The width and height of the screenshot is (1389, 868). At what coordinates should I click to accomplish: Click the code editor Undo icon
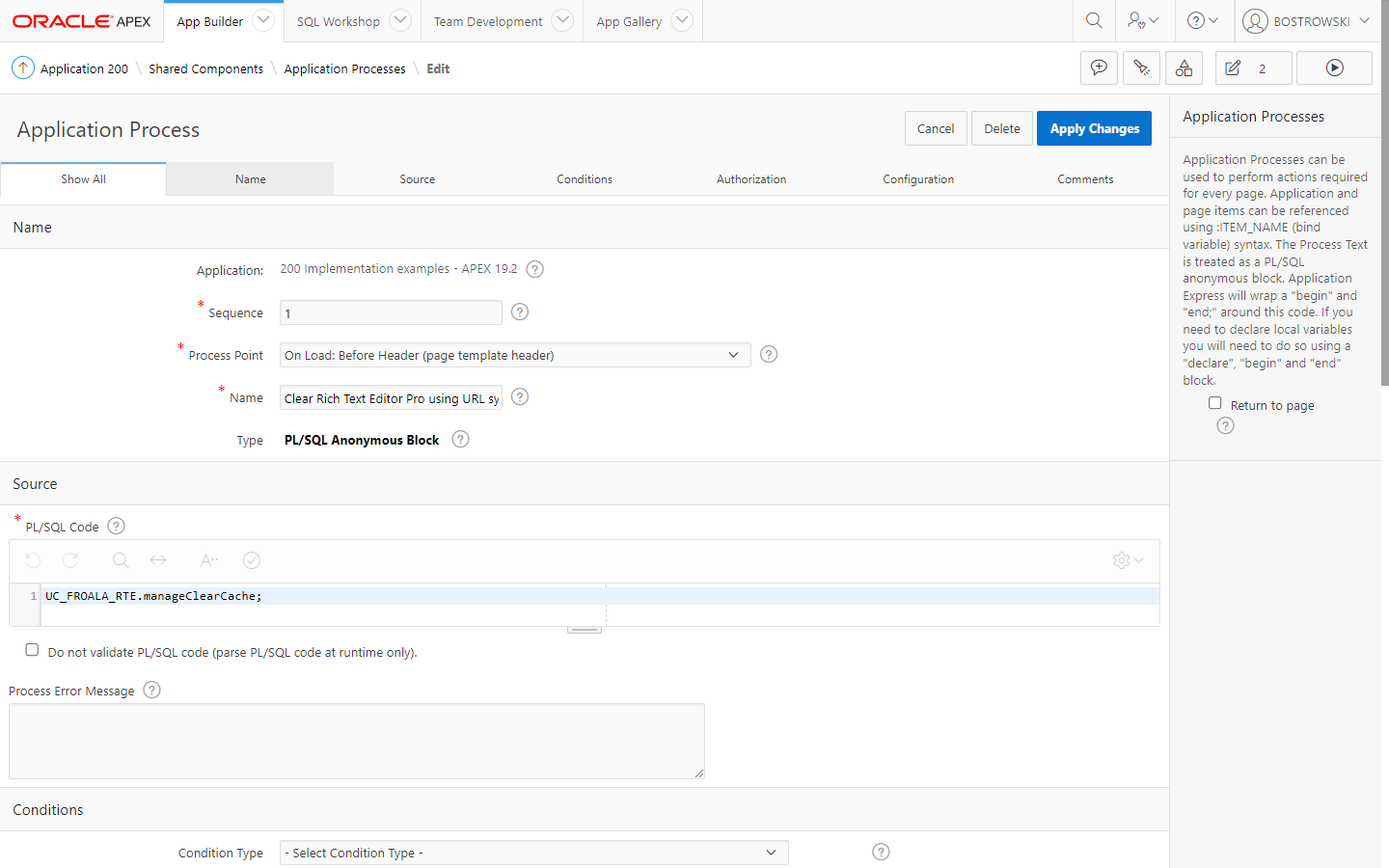coord(33,560)
